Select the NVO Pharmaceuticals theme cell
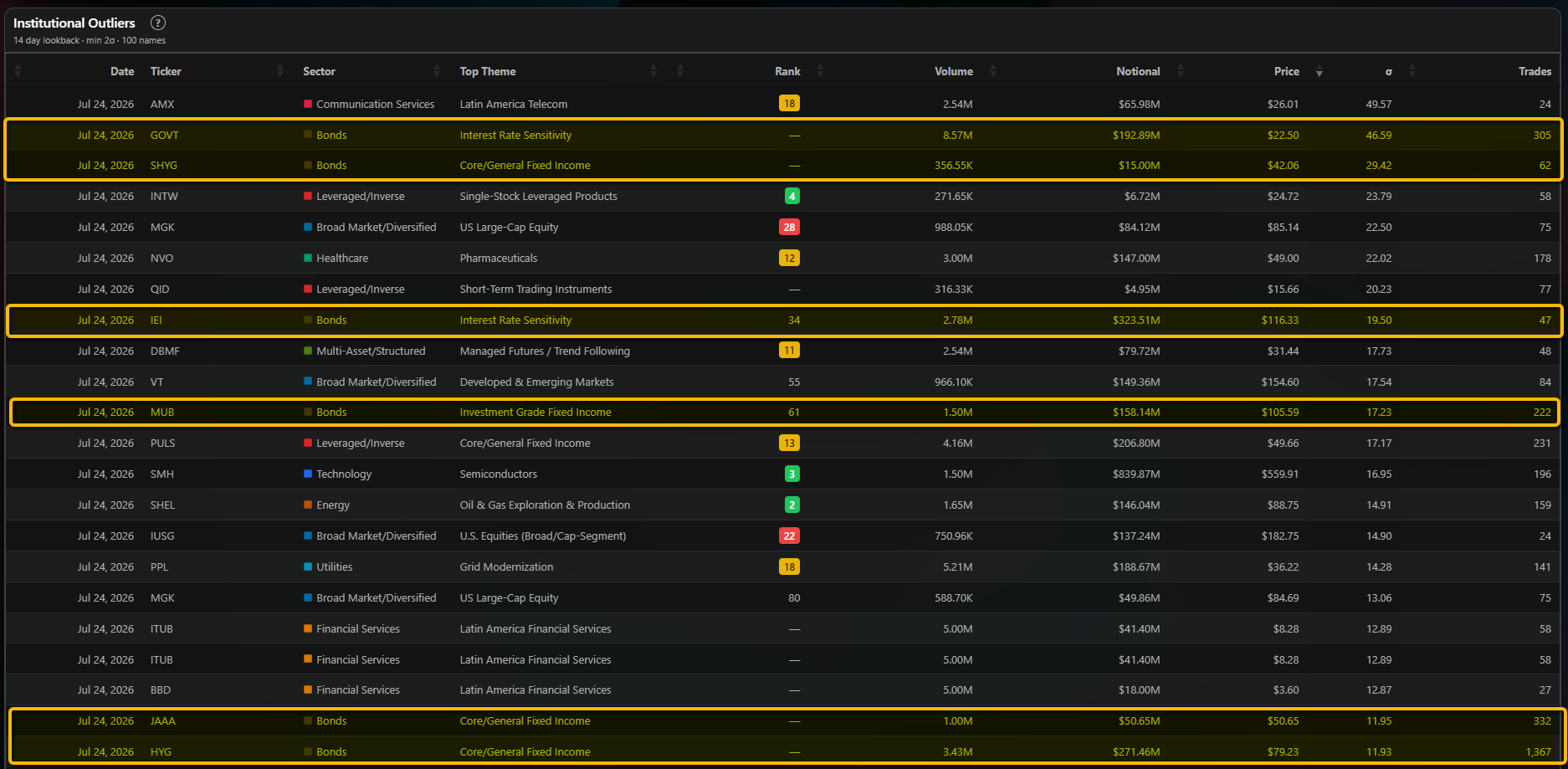Viewport: 1568px width, 769px height. point(499,258)
